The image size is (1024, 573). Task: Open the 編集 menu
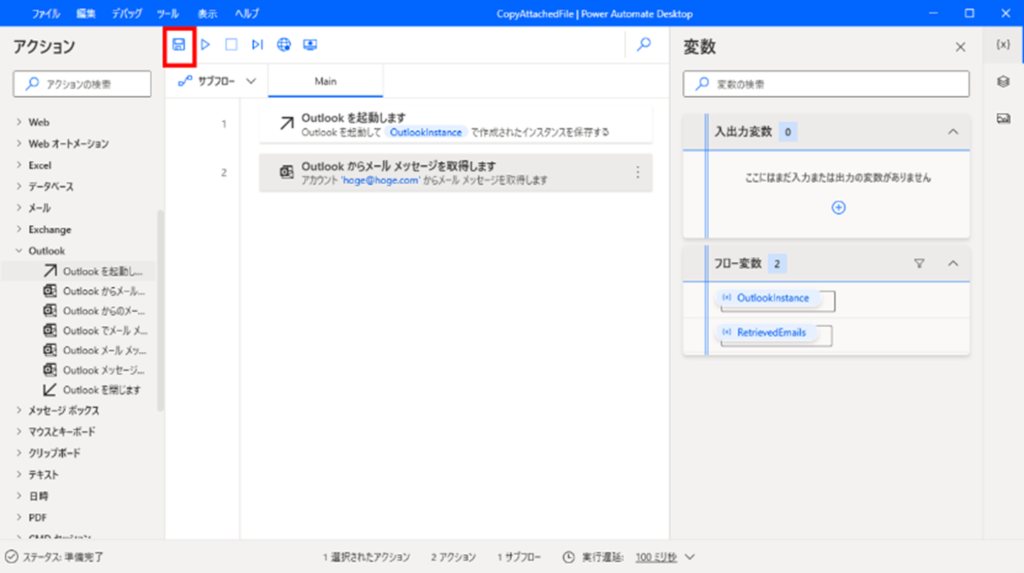click(86, 14)
